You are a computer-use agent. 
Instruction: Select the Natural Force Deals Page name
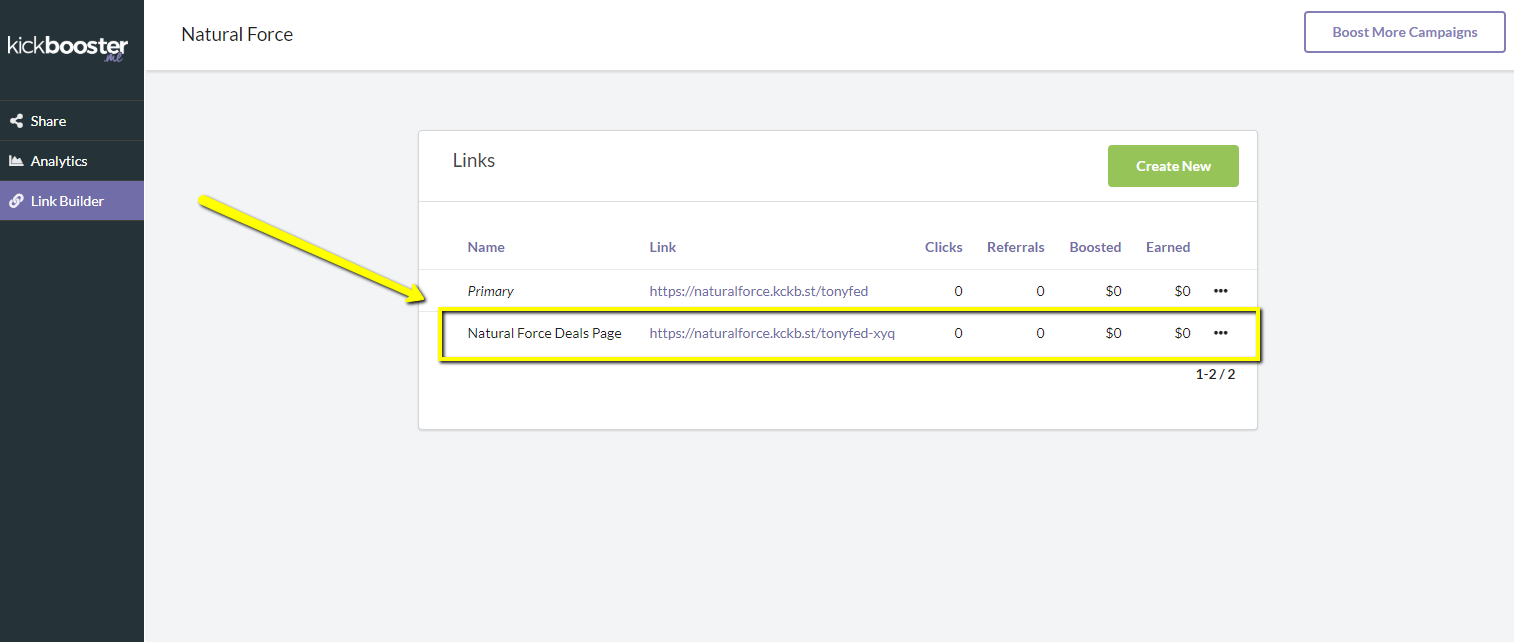click(545, 333)
